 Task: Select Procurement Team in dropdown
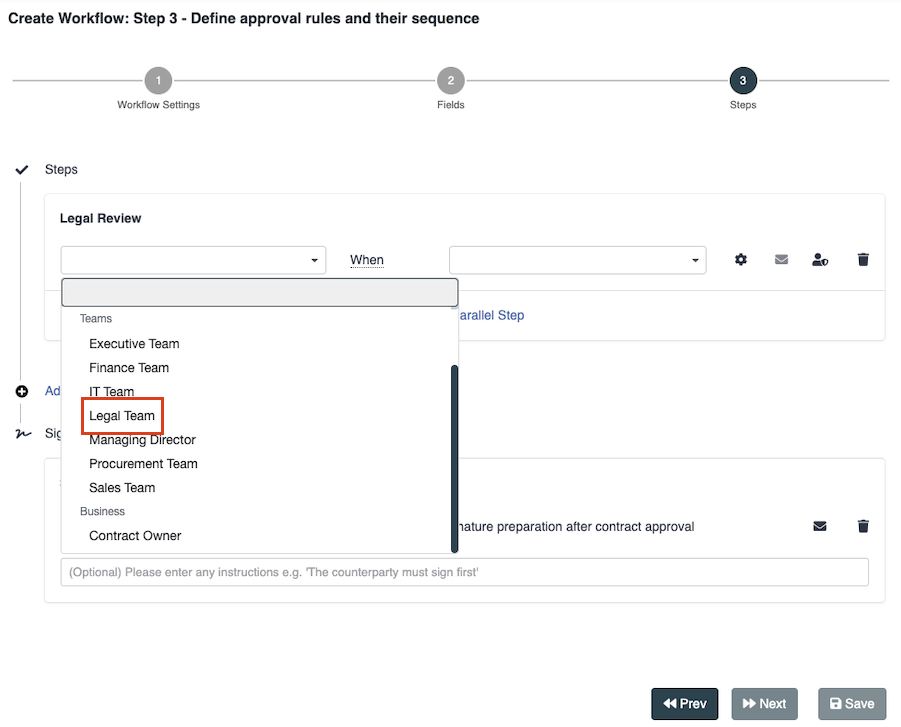click(x=143, y=464)
